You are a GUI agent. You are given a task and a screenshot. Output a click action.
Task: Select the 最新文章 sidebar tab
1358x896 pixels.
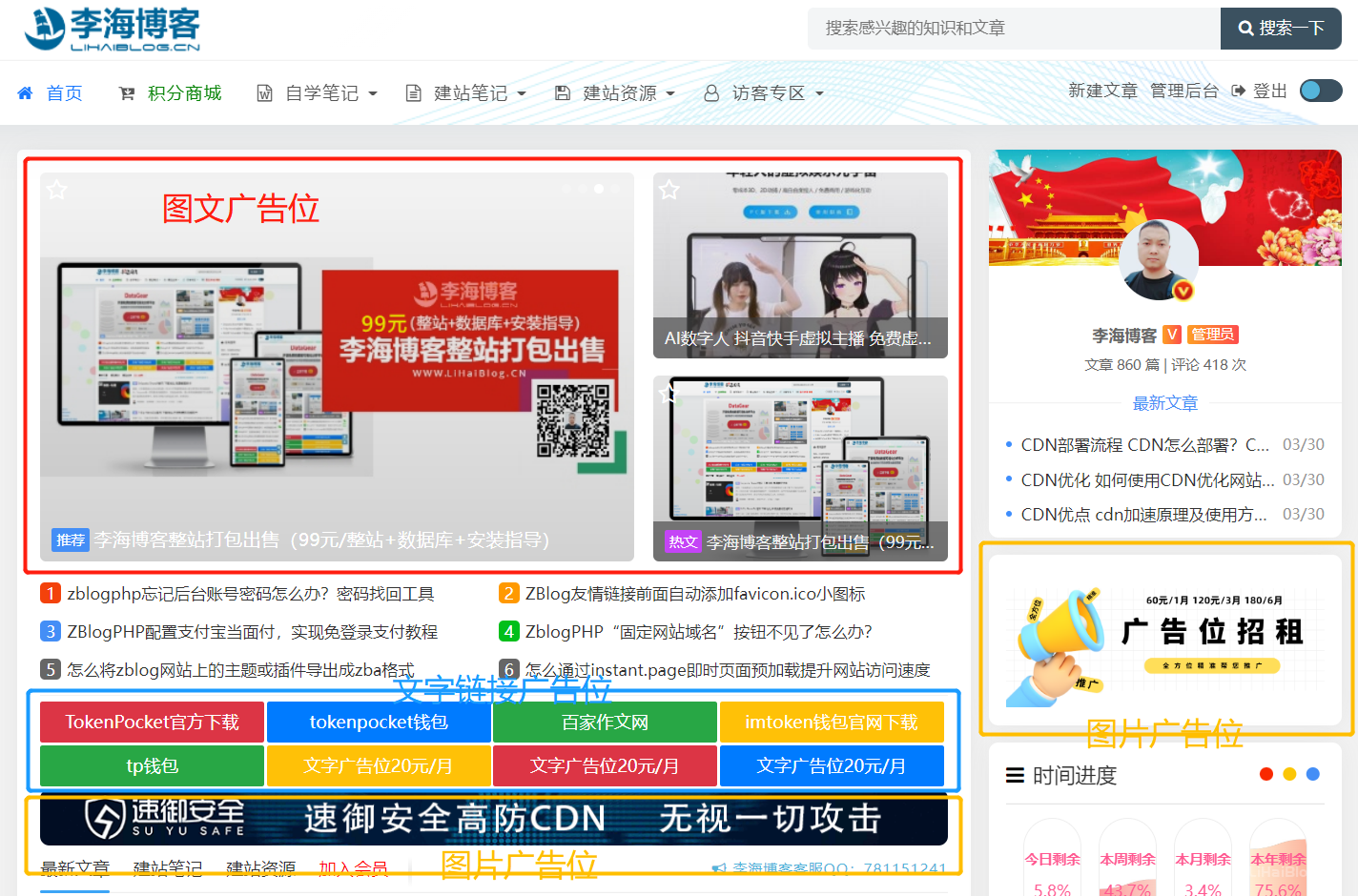(1164, 403)
